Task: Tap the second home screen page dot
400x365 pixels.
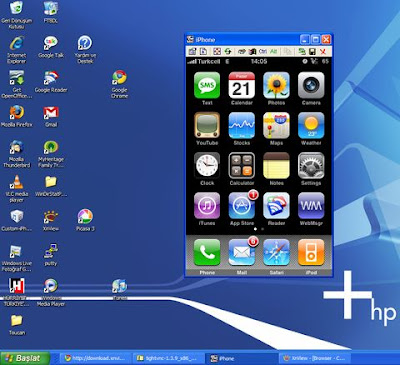Action: [262, 229]
